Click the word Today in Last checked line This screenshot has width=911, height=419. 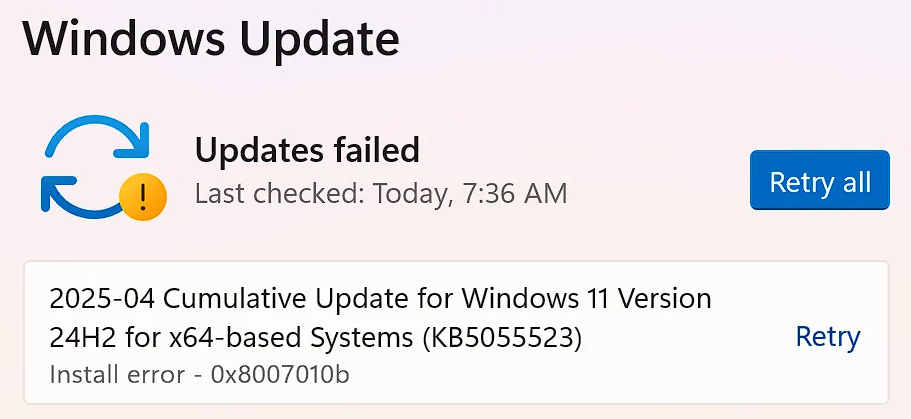coord(411,194)
